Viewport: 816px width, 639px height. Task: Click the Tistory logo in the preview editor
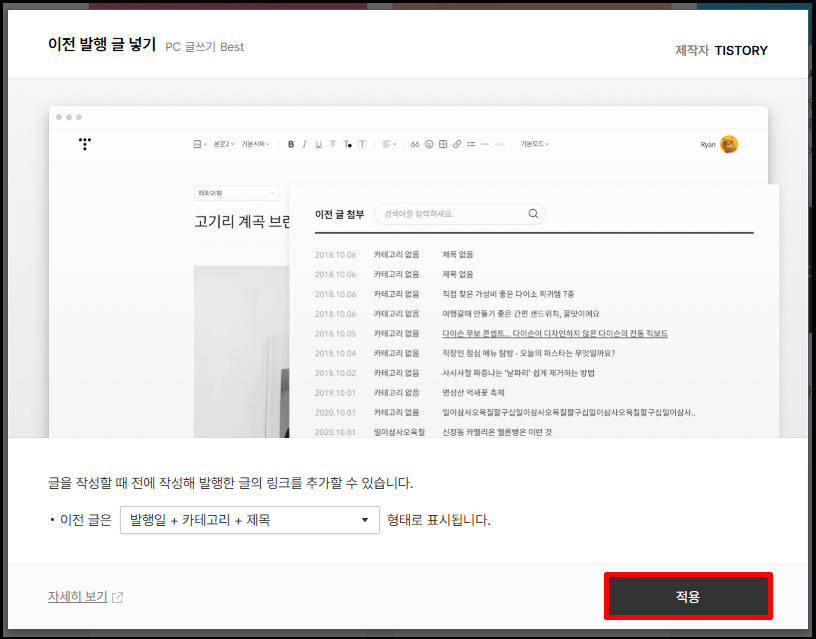click(x=85, y=144)
